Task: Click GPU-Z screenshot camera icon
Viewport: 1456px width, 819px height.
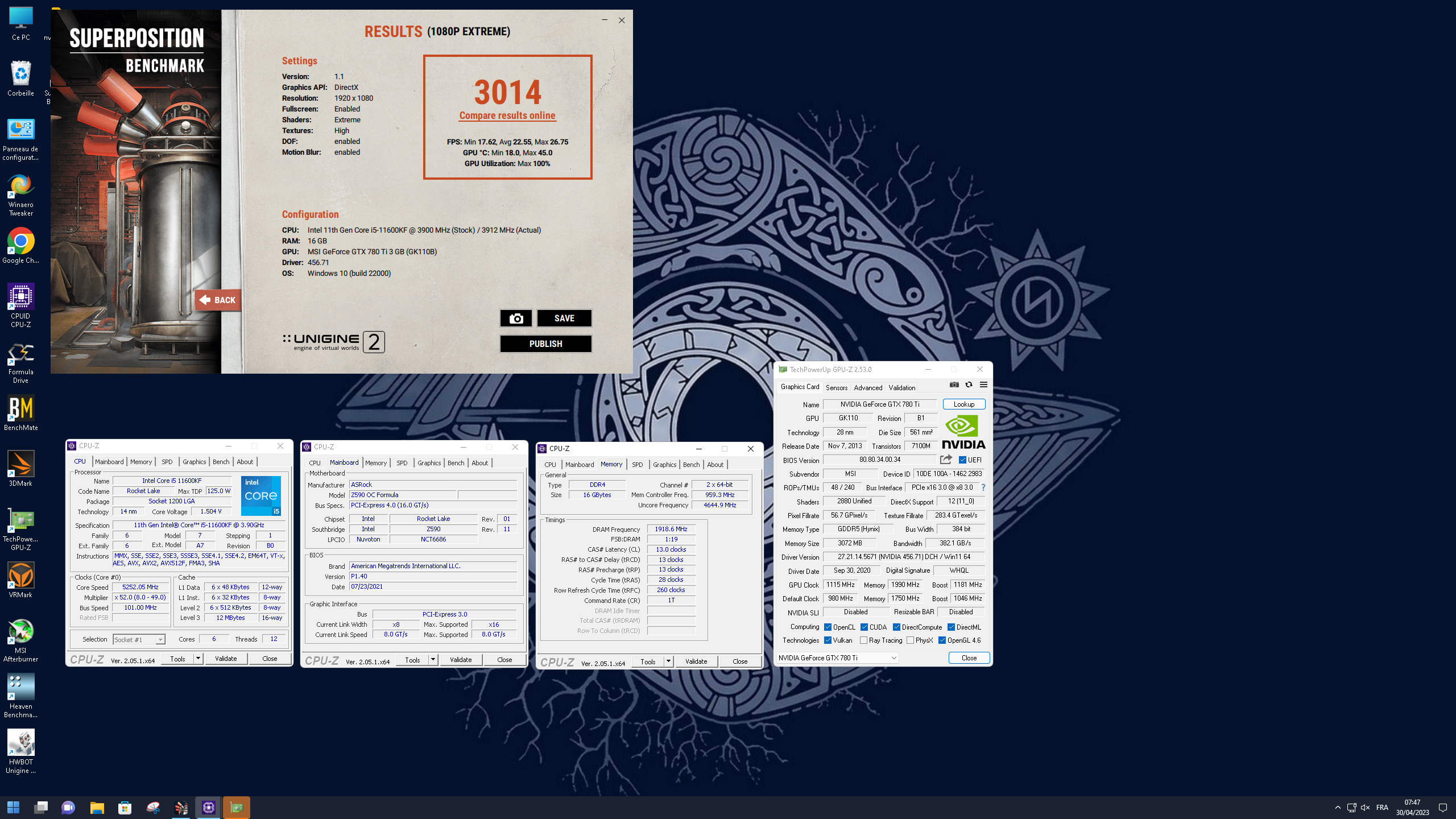Action: click(x=954, y=385)
